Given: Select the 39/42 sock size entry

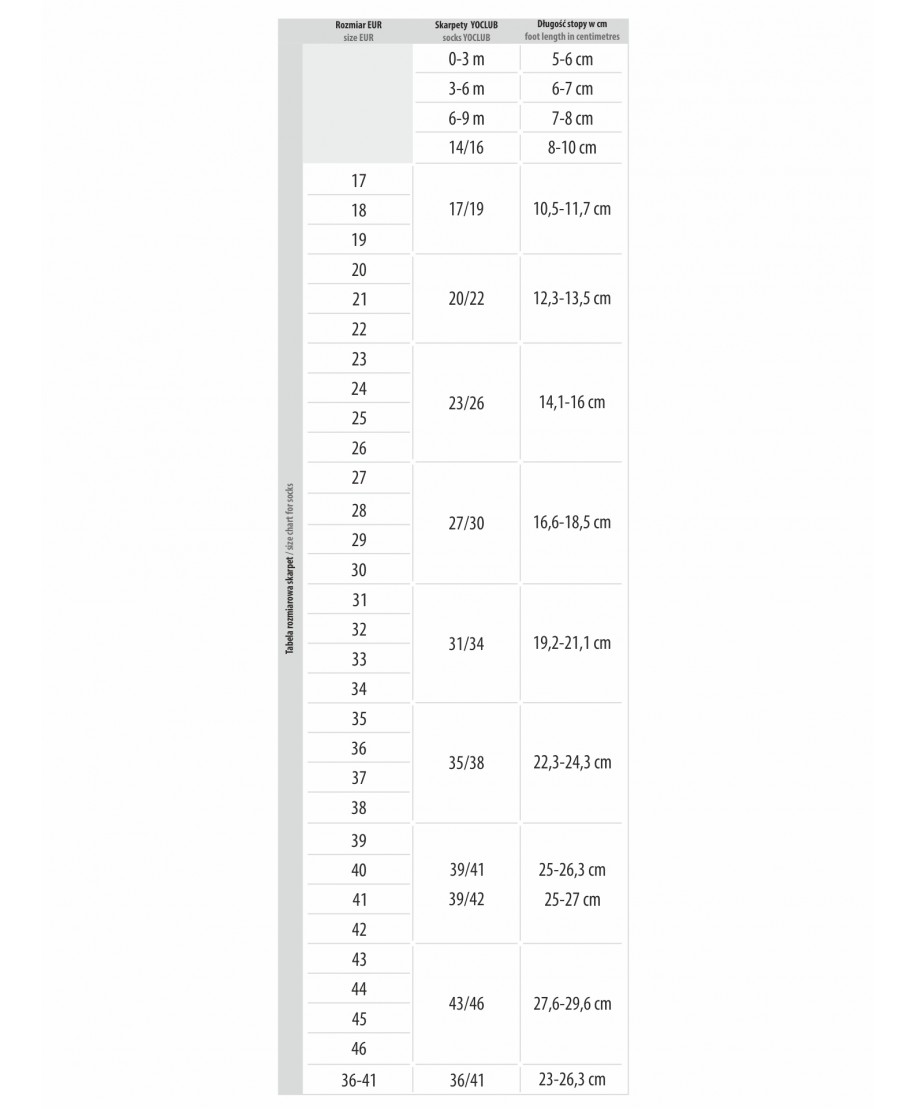Looking at the screenshot, I should [466, 899].
